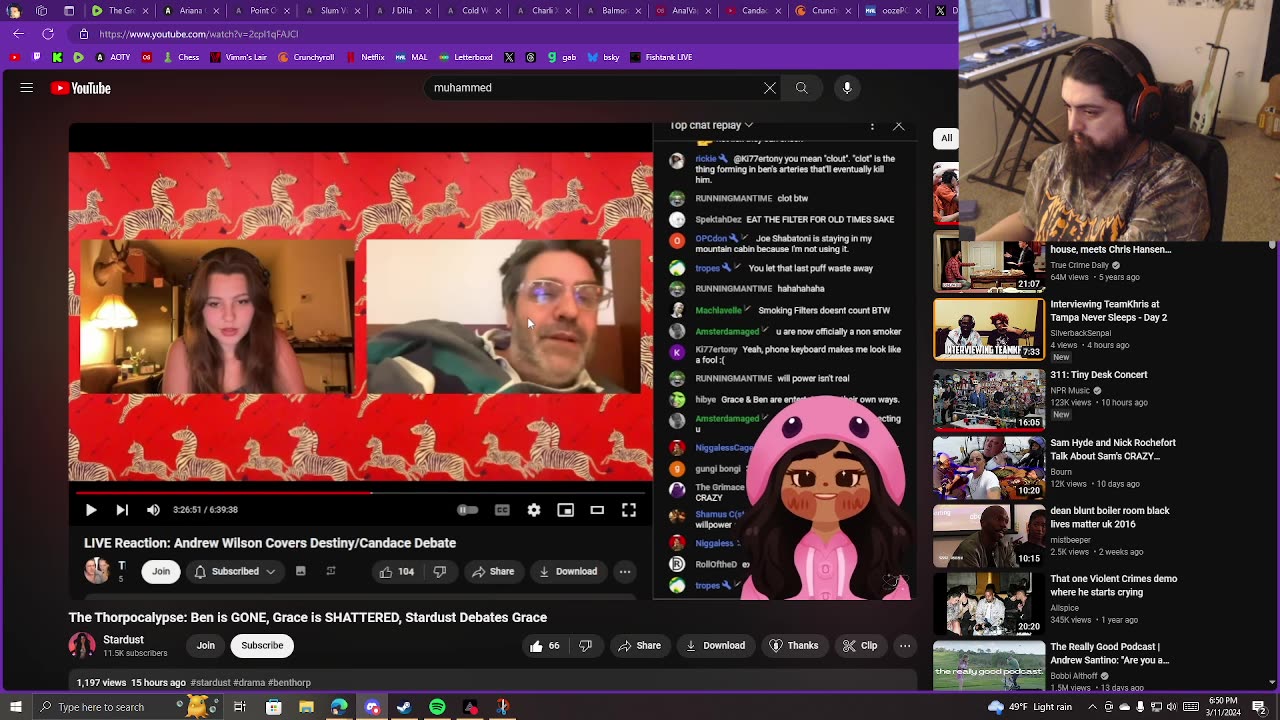Seek on the red video progress bar
The height and width of the screenshot is (720, 1280).
click(x=361, y=493)
